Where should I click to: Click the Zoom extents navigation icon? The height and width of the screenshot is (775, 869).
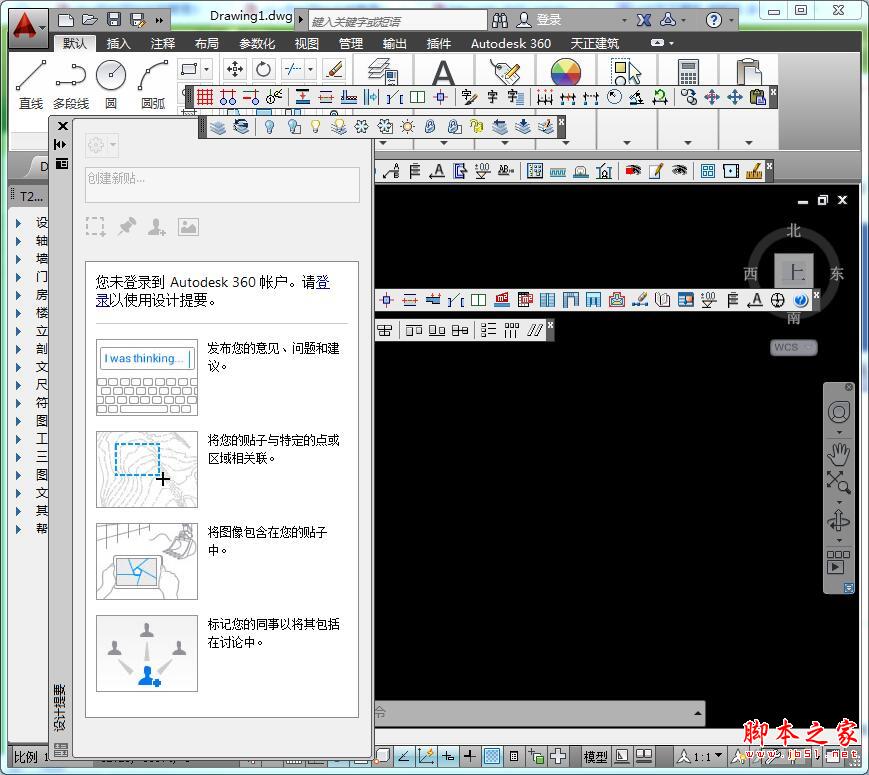839,482
